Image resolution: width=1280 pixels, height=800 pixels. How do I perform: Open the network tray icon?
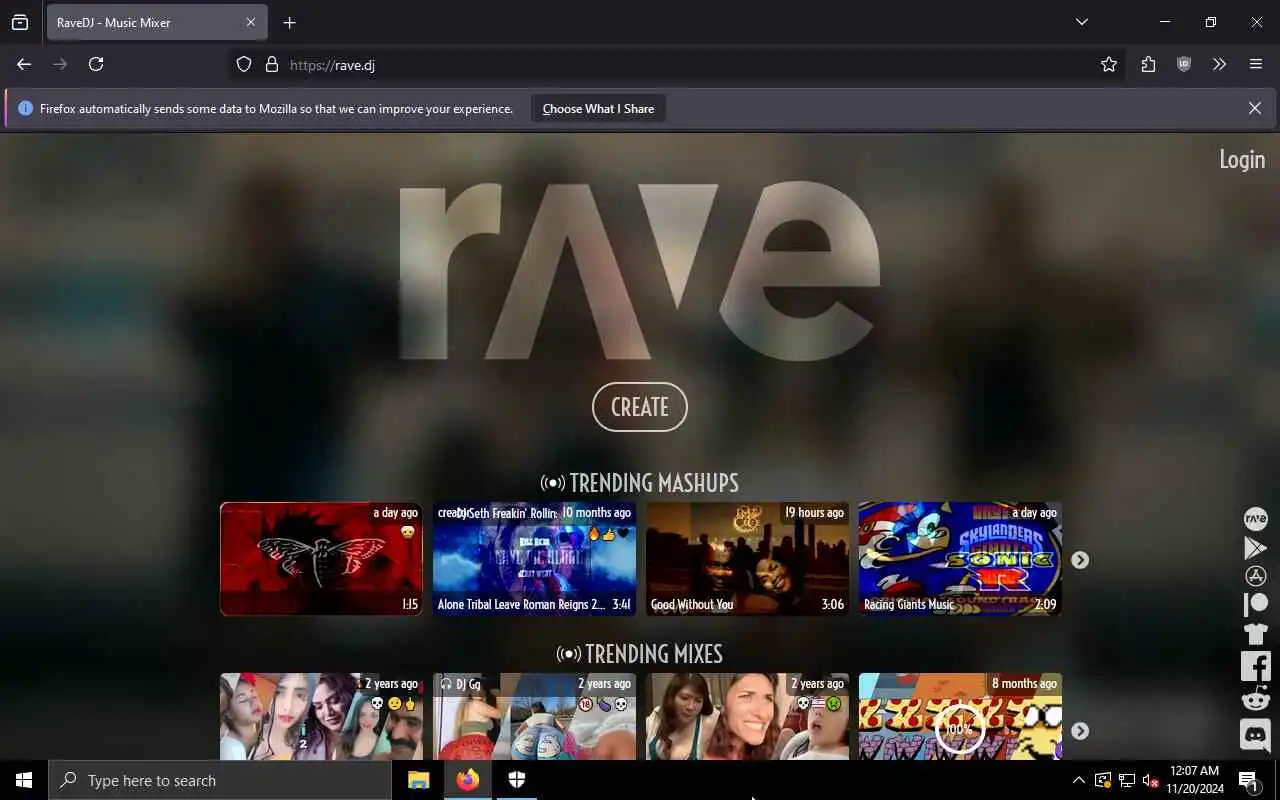click(1126, 780)
